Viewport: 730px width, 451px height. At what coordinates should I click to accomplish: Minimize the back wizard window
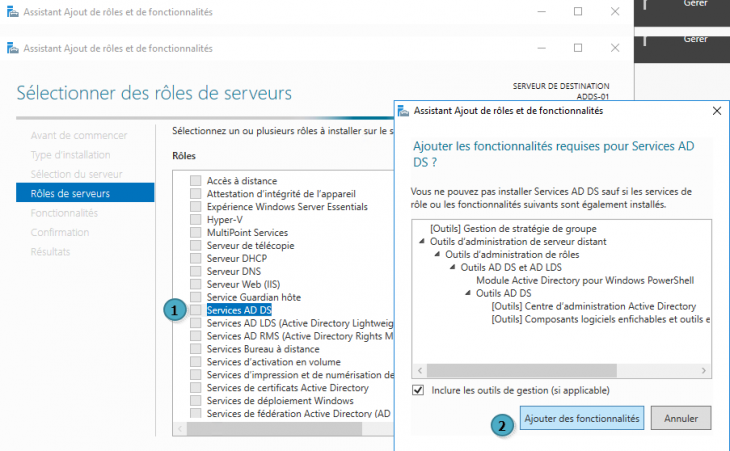(541, 12)
